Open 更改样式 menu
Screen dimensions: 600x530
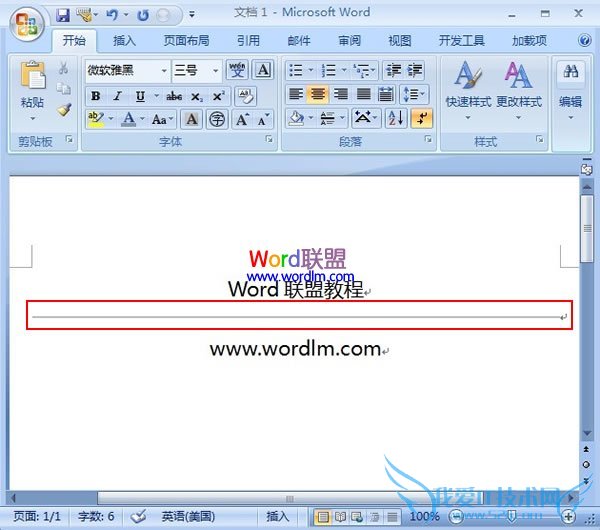(x=519, y=90)
